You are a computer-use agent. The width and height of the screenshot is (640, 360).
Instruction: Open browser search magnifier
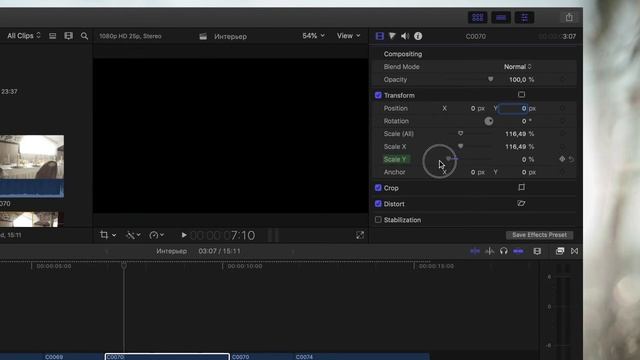point(84,36)
